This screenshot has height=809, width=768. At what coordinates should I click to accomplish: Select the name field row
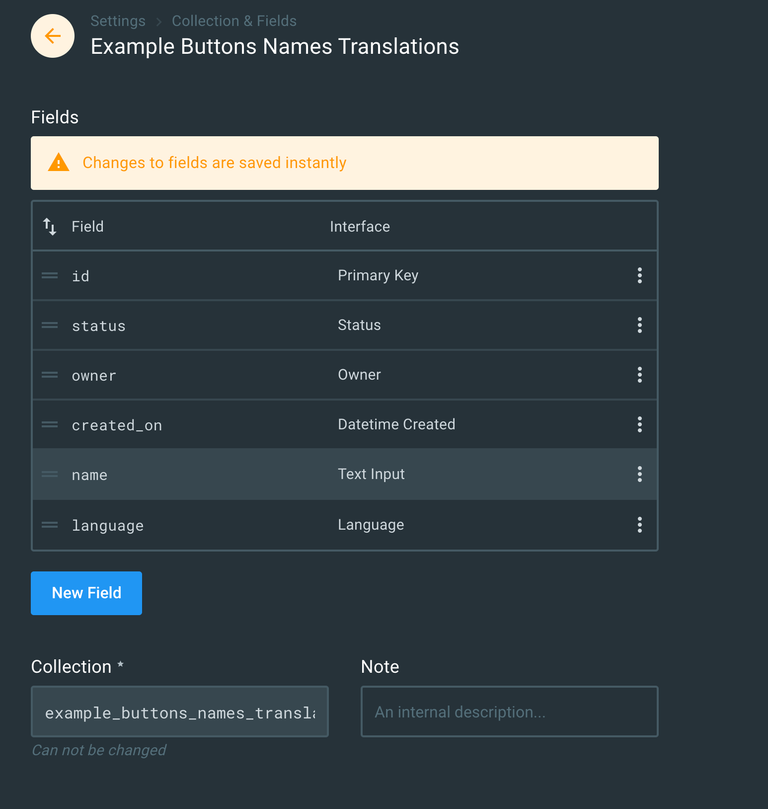pyautogui.click(x=200, y=475)
